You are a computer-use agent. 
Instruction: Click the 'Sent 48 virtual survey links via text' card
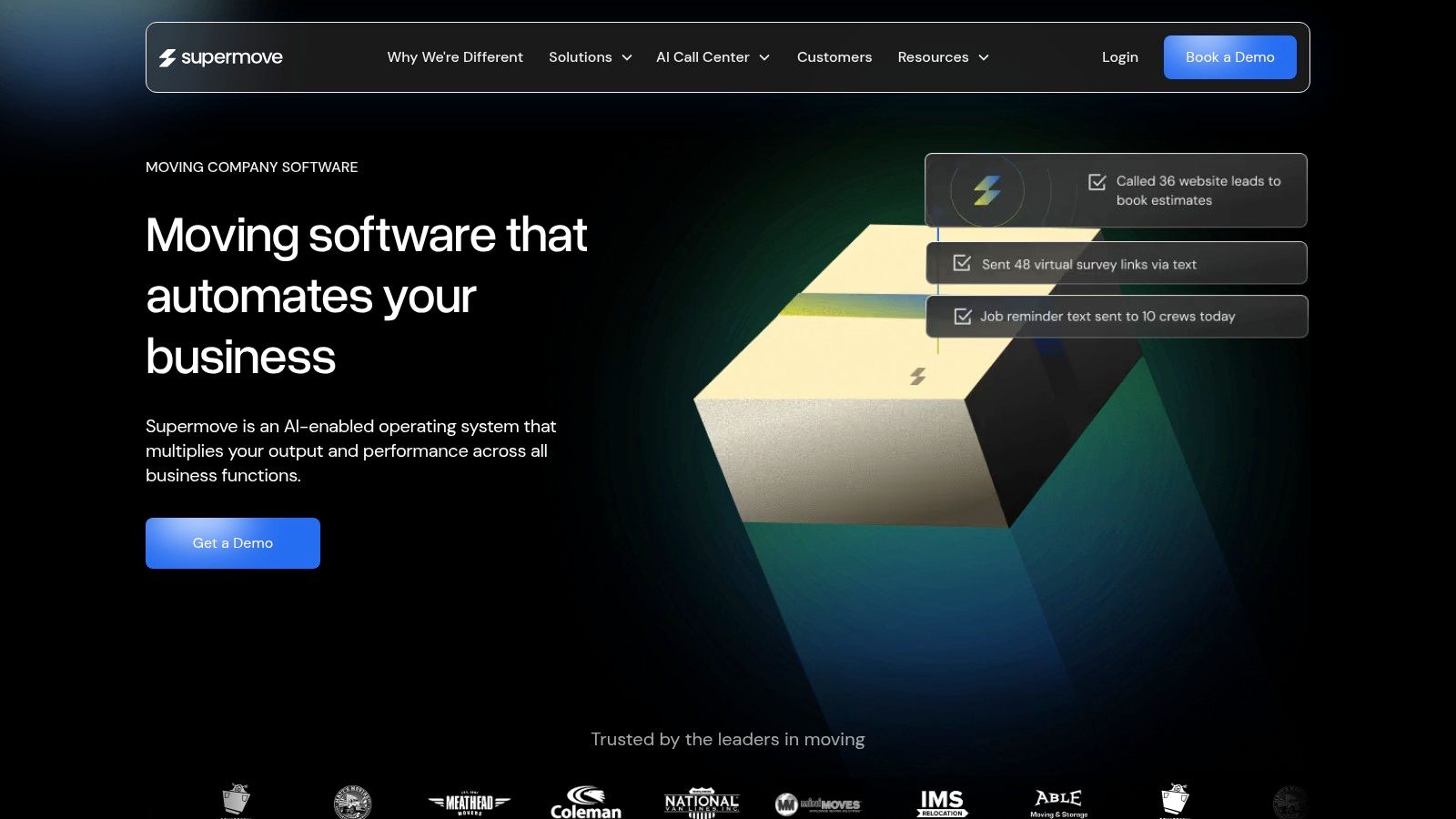point(1117,263)
